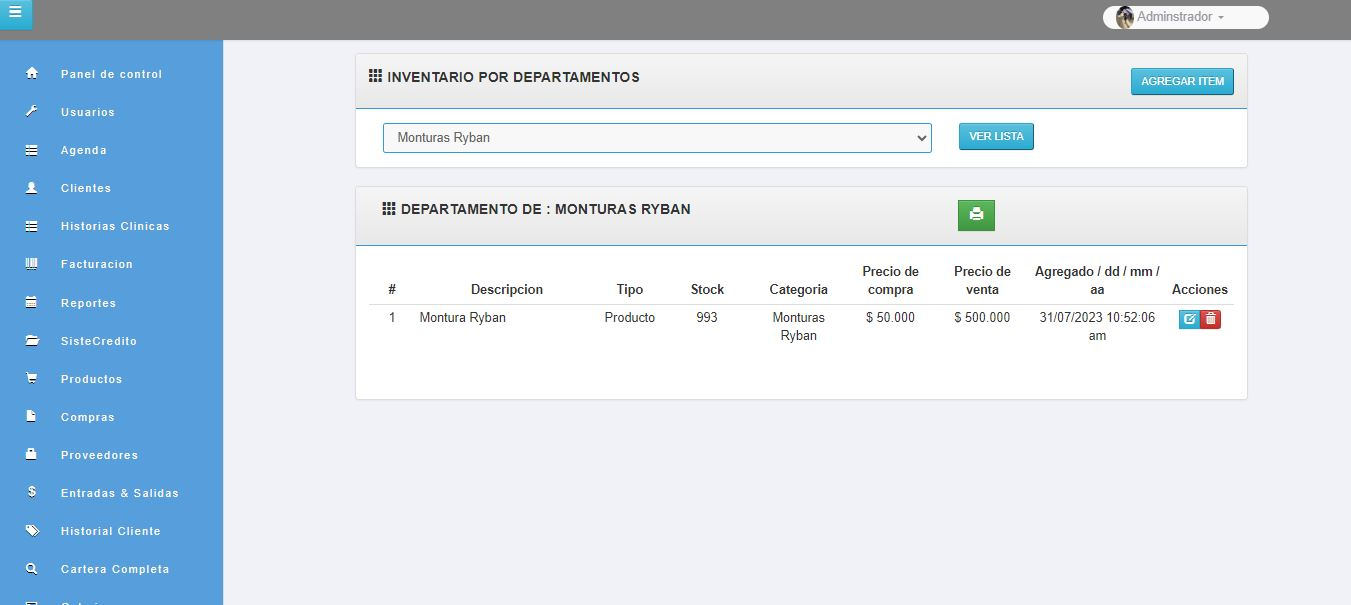Viewport: 1351px width, 605px height.
Task: Go to Historias Clinicas section
Action: pyautogui.click(x=115, y=226)
